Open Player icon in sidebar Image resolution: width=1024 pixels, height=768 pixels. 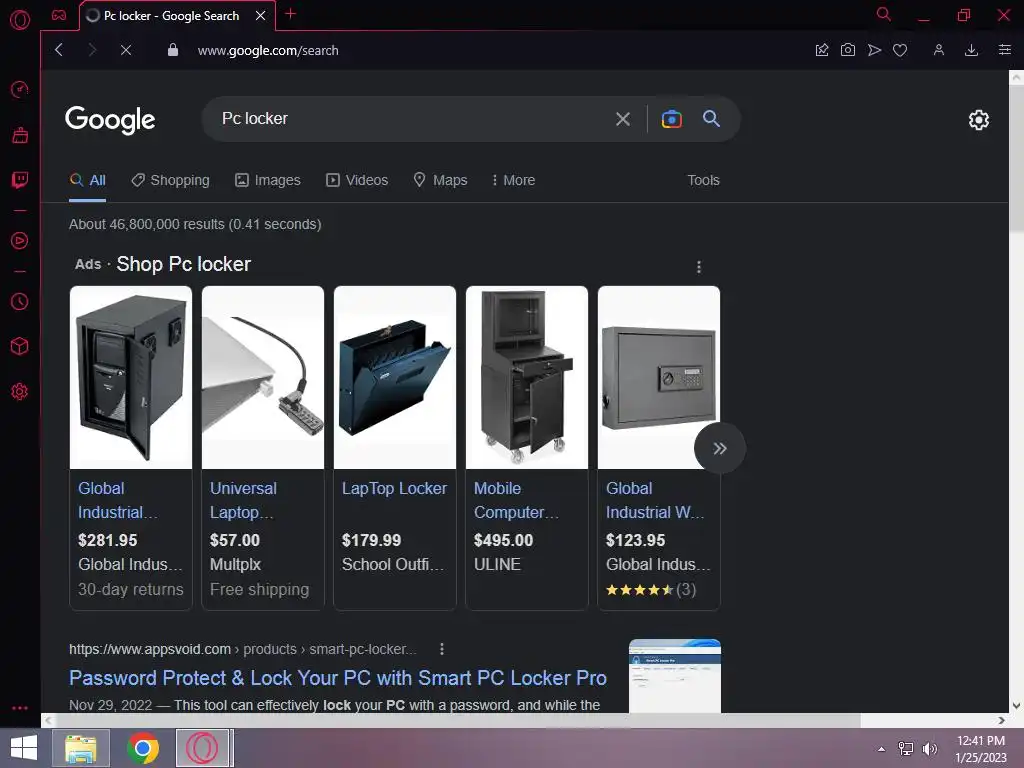pyautogui.click(x=20, y=240)
